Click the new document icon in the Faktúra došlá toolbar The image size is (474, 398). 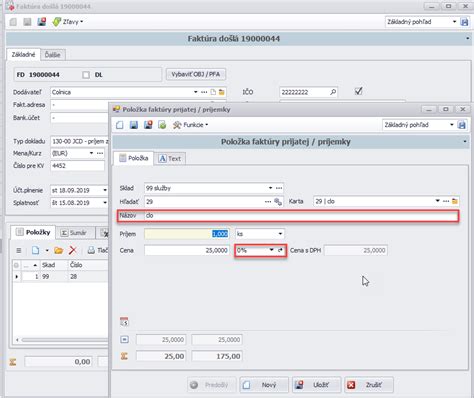(x=13, y=22)
